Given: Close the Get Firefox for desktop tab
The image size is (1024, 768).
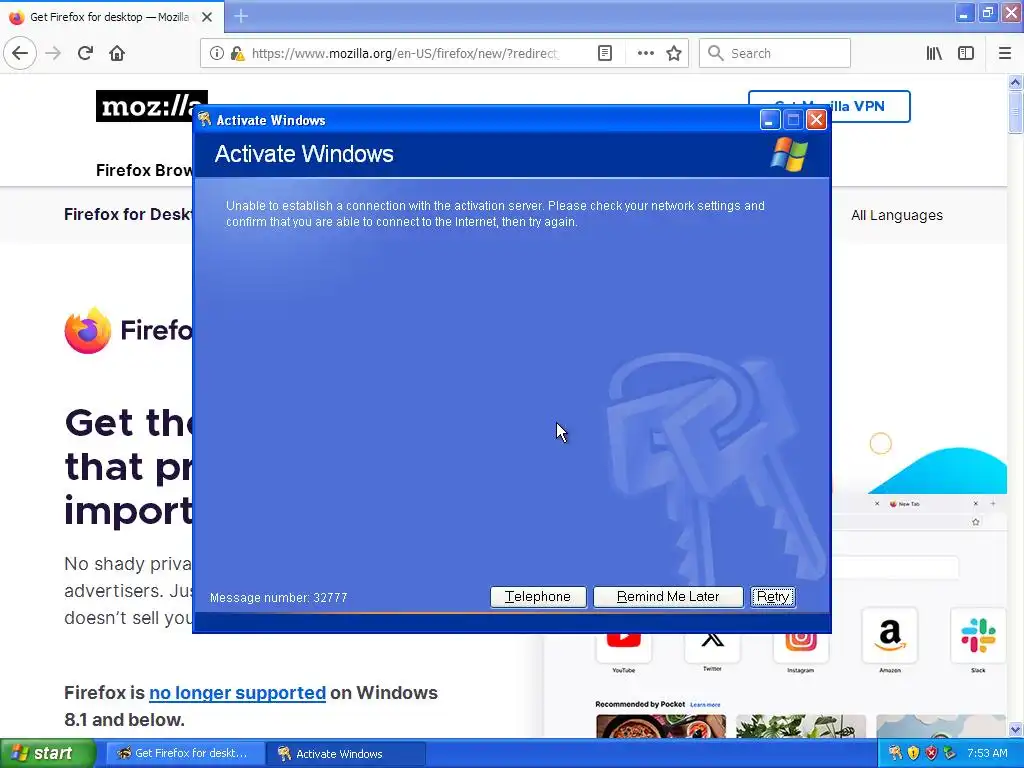Looking at the screenshot, I should [x=207, y=17].
